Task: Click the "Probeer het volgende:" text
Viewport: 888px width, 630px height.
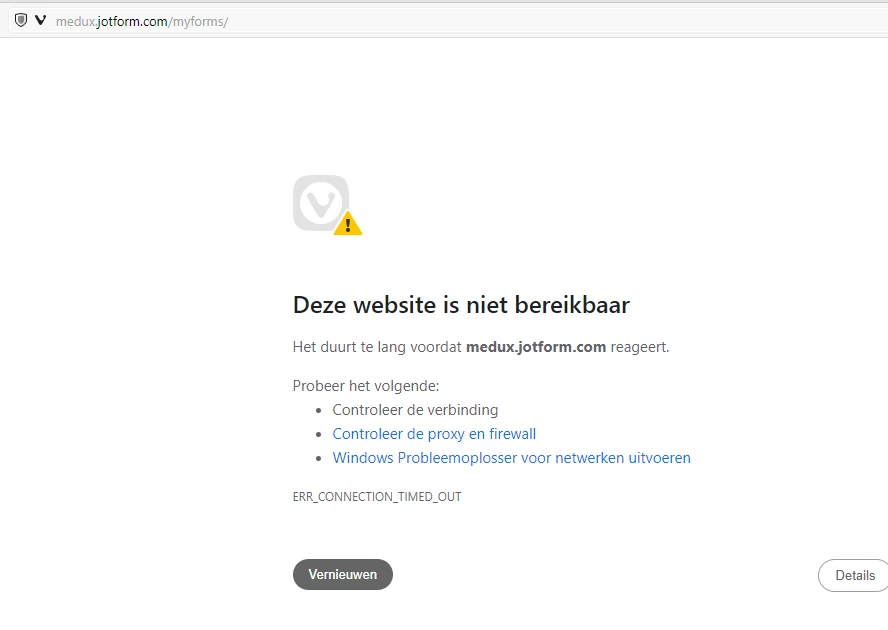Action: click(x=366, y=385)
